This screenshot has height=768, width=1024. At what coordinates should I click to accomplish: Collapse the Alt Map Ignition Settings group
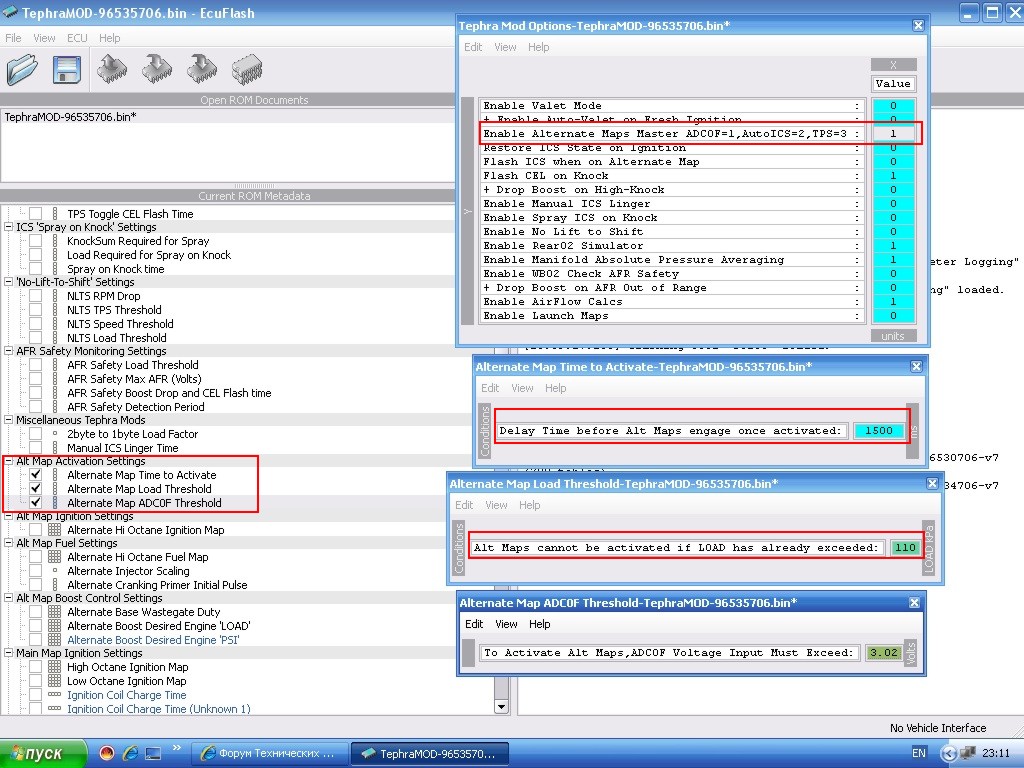point(8,516)
